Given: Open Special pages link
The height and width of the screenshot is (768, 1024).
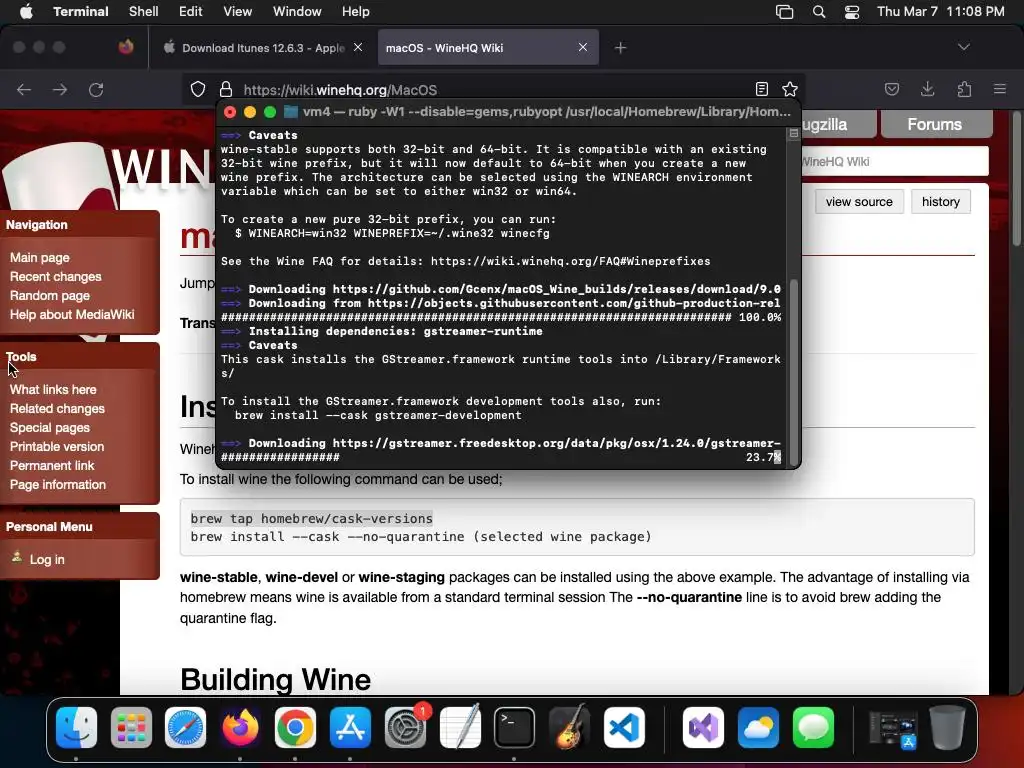Looking at the screenshot, I should point(50,428).
